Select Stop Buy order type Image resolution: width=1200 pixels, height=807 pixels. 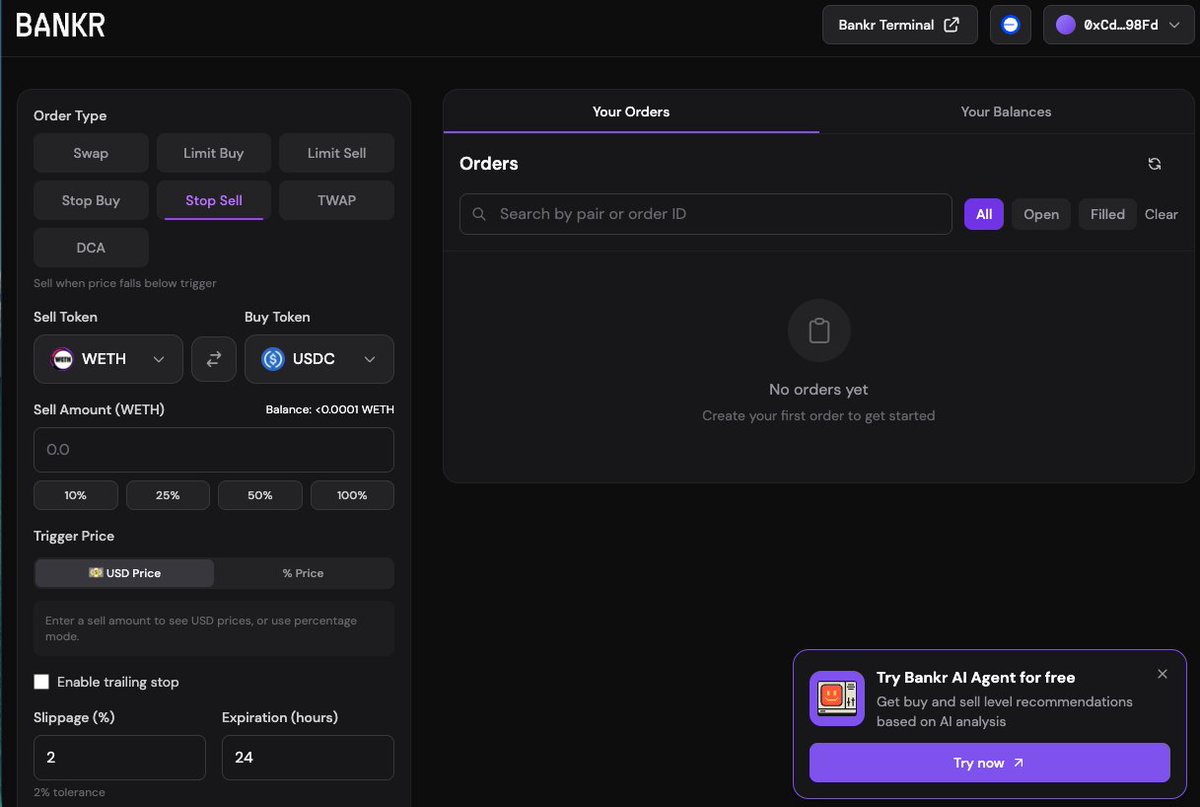click(x=91, y=200)
